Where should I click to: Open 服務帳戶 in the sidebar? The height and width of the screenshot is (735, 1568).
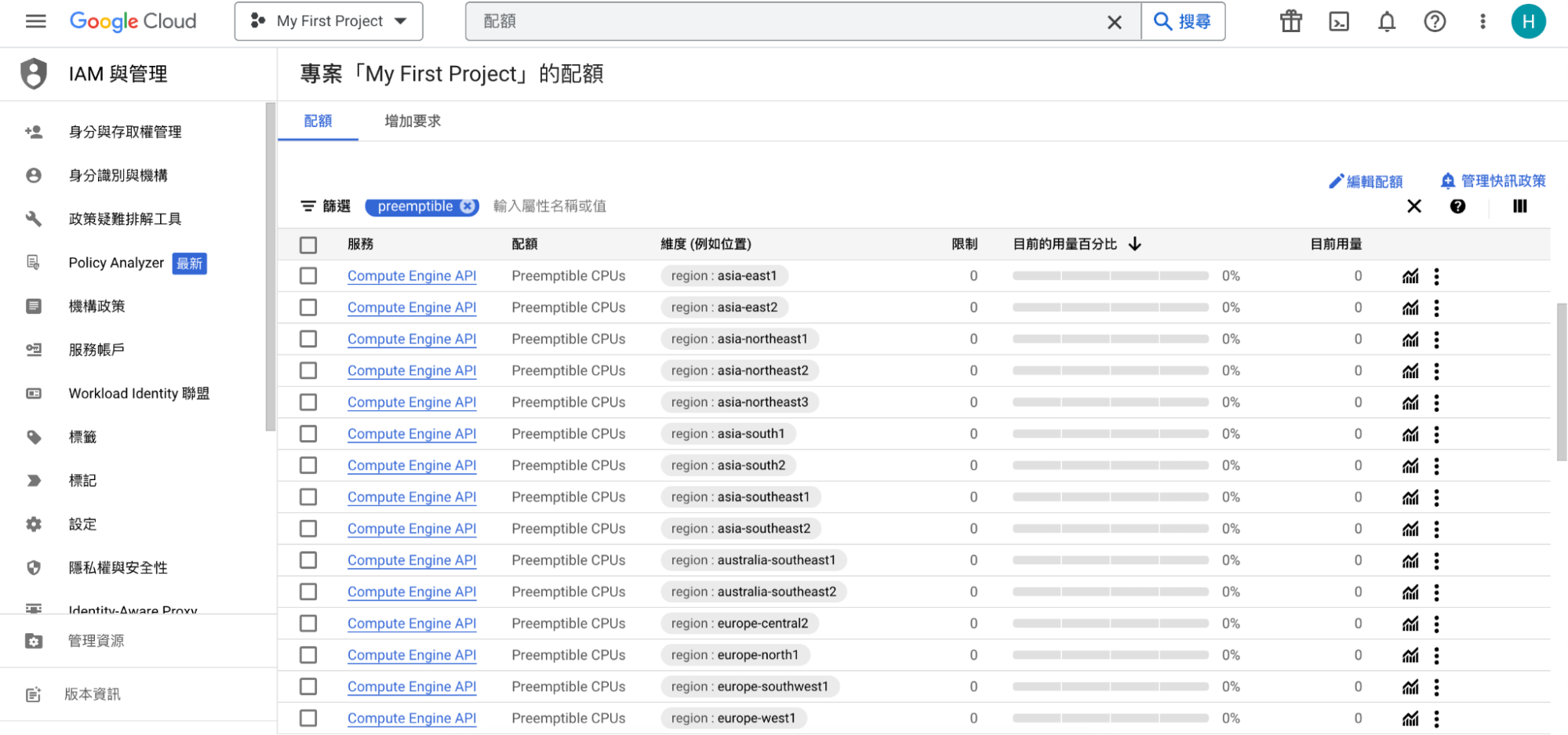[96, 350]
